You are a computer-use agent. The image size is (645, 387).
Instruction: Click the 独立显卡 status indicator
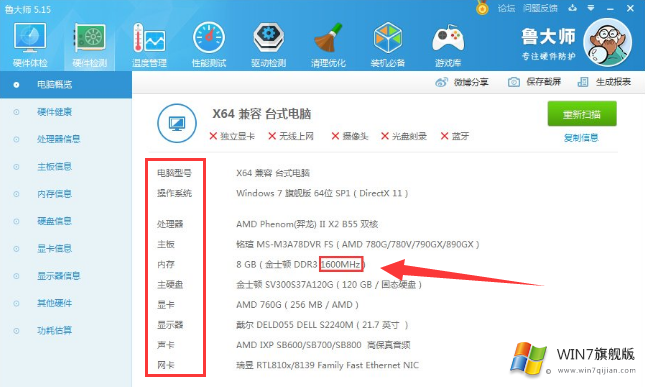point(232,136)
